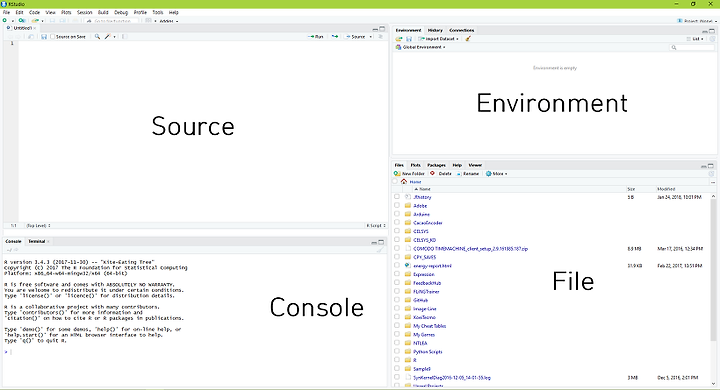The height and width of the screenshot is (390, 720).
Task: Check the box next to CacaoEncoder folder
Action: click(397, 222)
